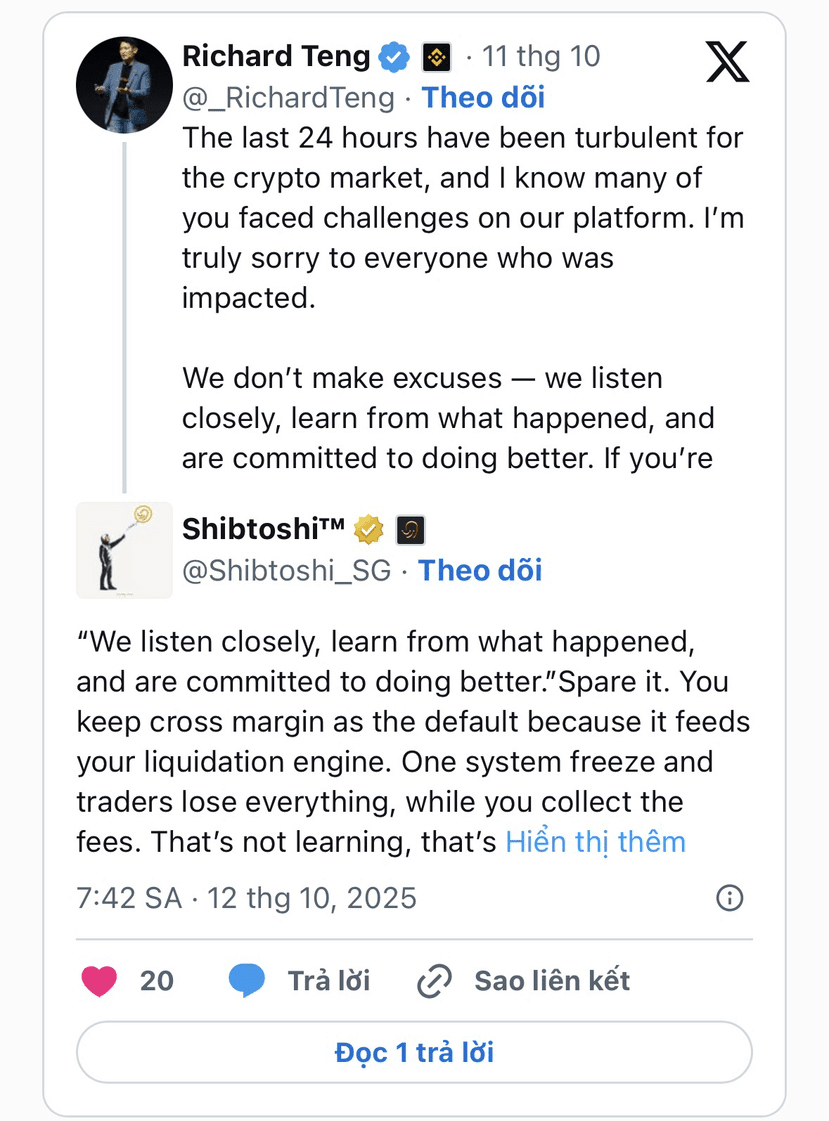
Task: Open the 11 thg 10 date link
Action: 541,56
